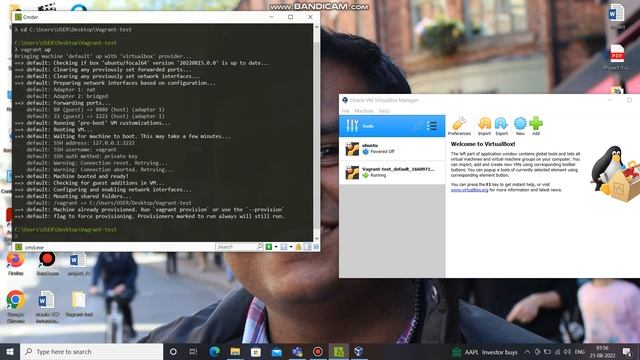Click the green Add machine icon
The width and height of the screenshot is (640, 360).
click(536, 126)
